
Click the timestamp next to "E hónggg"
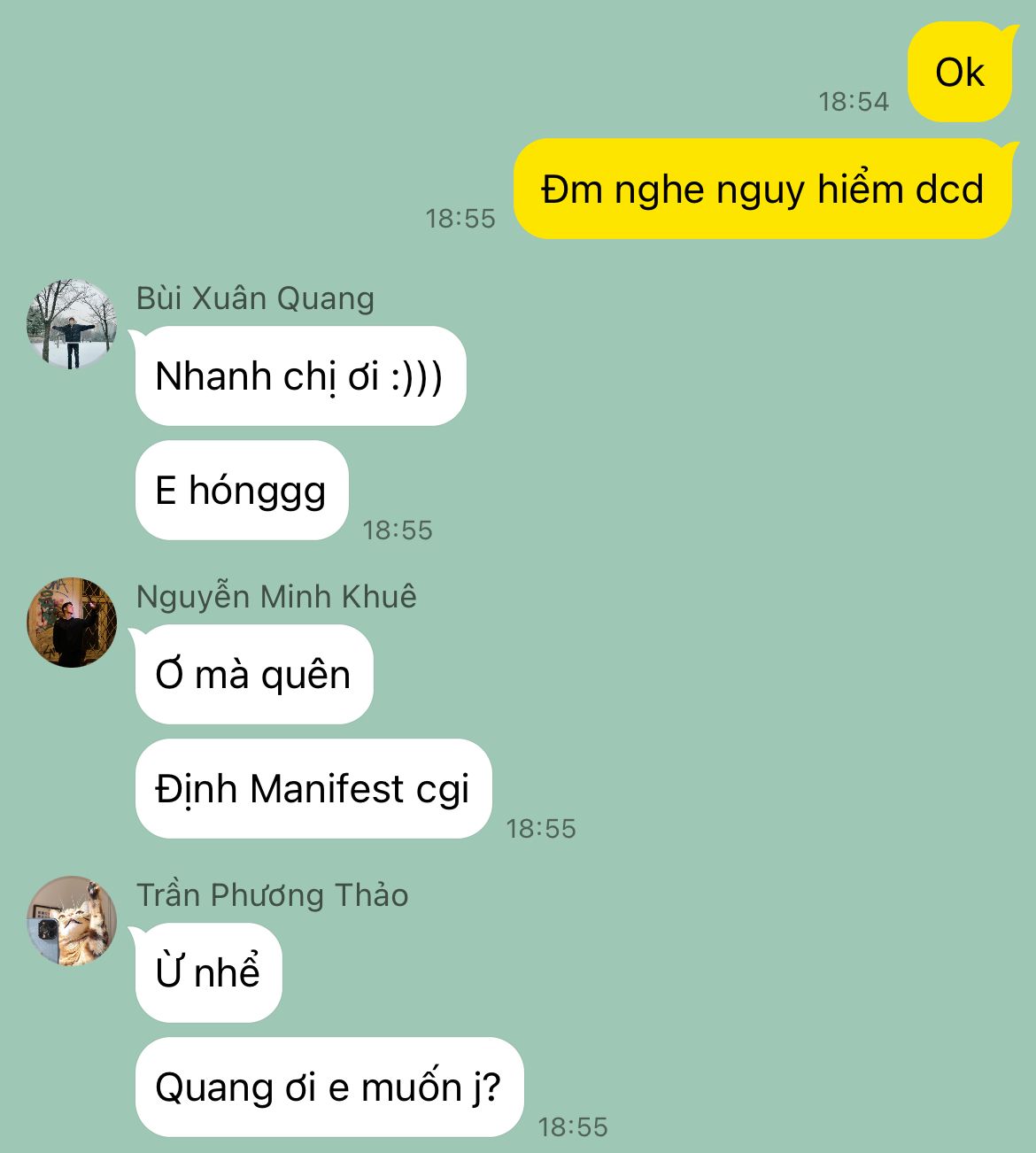click(x=398, y=530)
